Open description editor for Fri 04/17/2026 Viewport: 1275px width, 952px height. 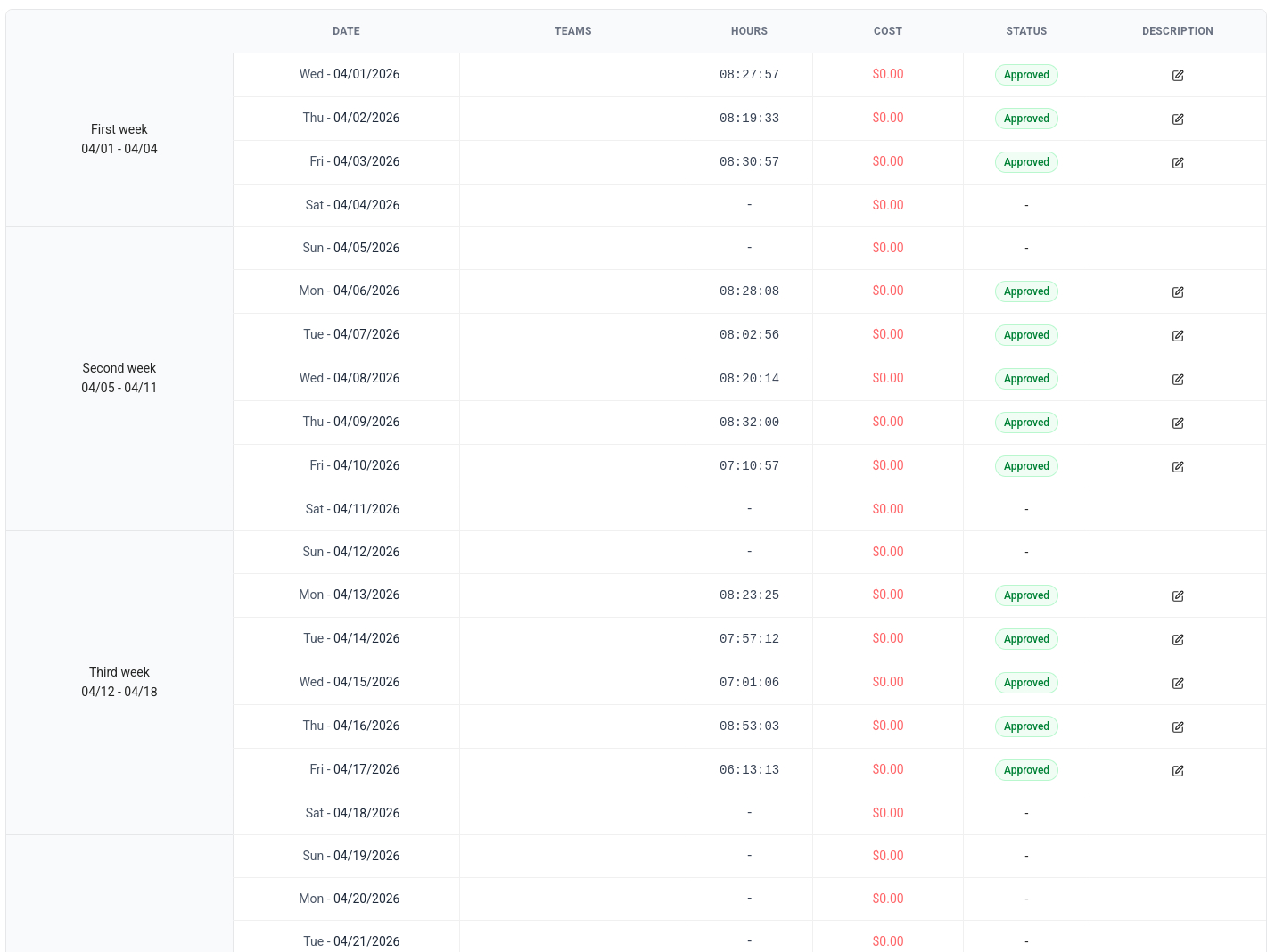[1177, 771]
